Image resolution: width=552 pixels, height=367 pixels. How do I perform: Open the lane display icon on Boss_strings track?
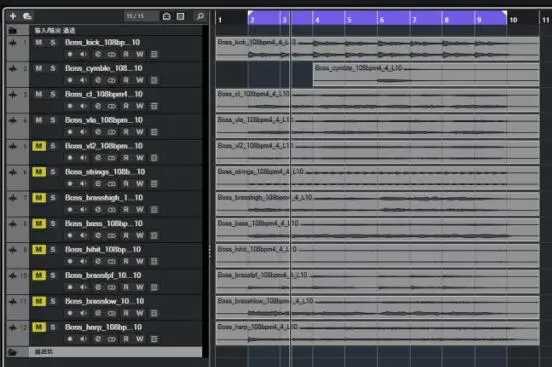tap(154, 184)
